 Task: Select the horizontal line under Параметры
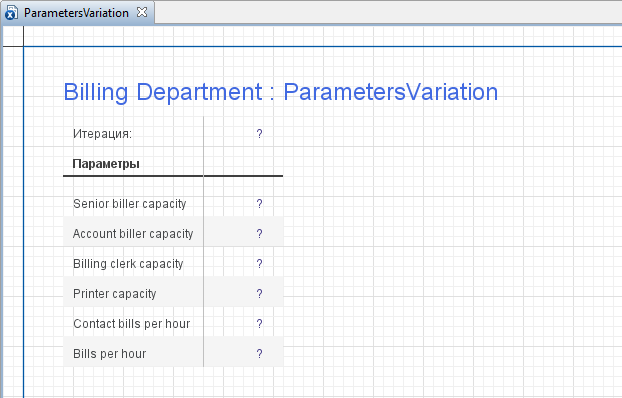[x=173, y=176]
